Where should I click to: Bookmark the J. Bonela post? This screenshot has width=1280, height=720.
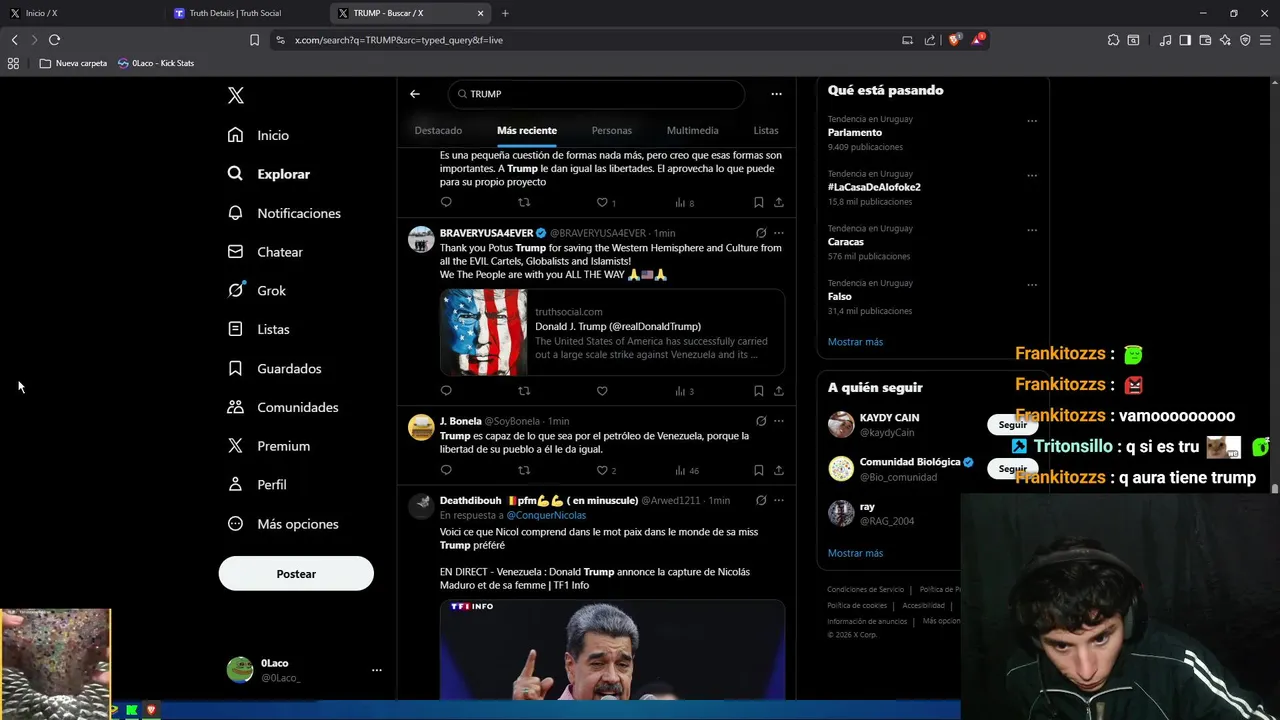pyautogui.click(x=759, y=470)
